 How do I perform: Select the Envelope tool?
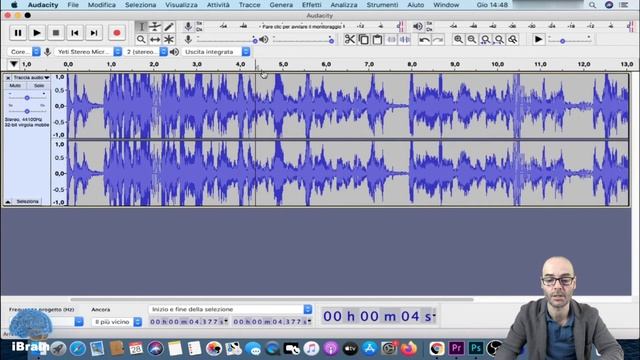155,27
